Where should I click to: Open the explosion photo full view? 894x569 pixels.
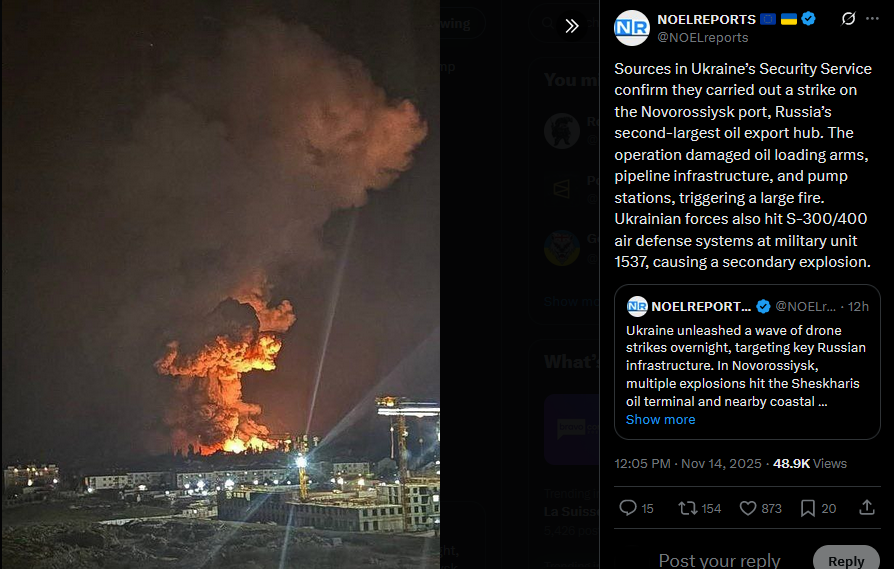[x=221, y=284]
